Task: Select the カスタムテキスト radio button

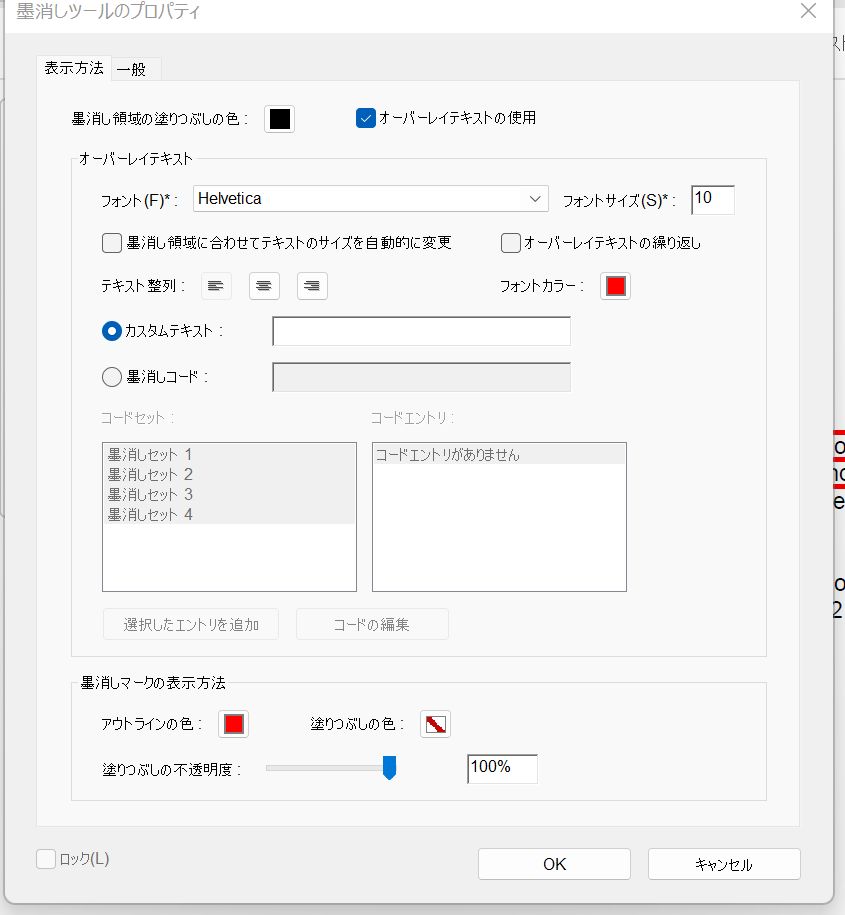Action: coord(110,331)
